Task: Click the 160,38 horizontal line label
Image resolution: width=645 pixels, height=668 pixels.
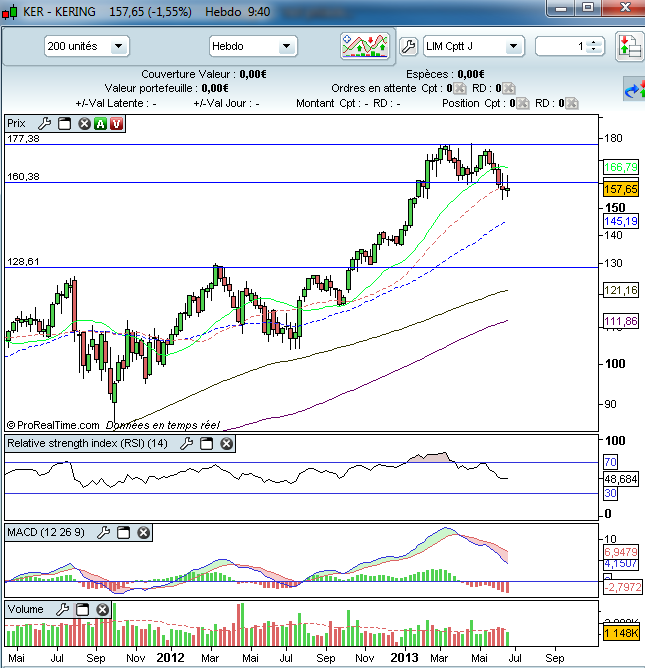Action: 23,176
